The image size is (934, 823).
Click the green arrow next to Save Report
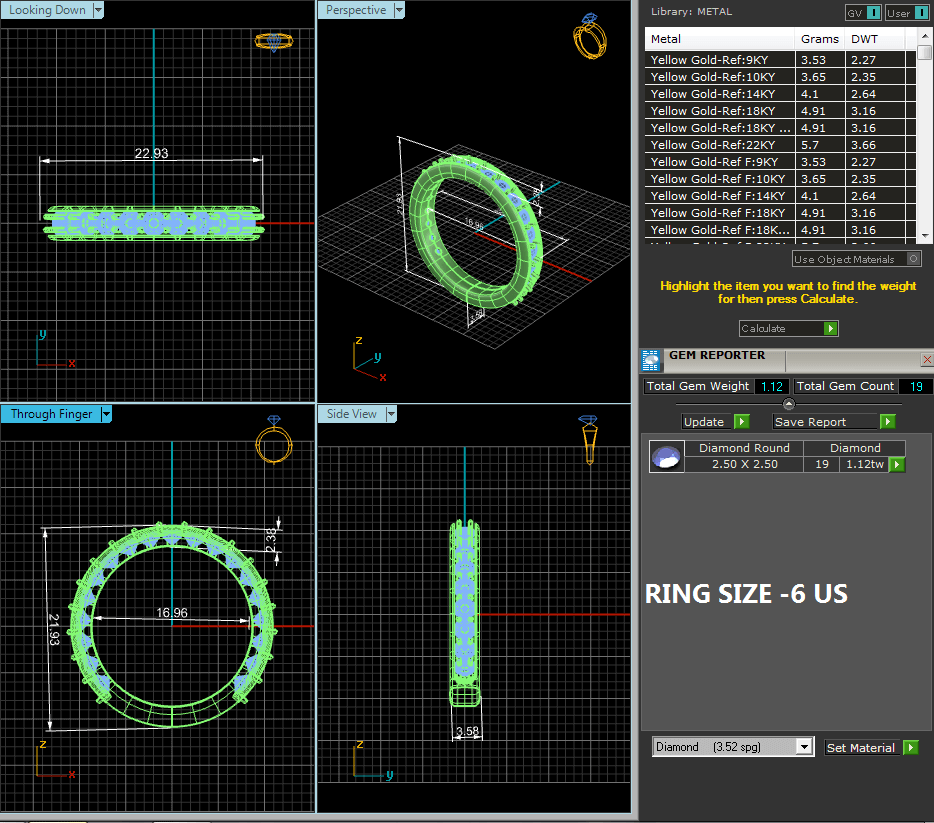[x=887, y=422]
